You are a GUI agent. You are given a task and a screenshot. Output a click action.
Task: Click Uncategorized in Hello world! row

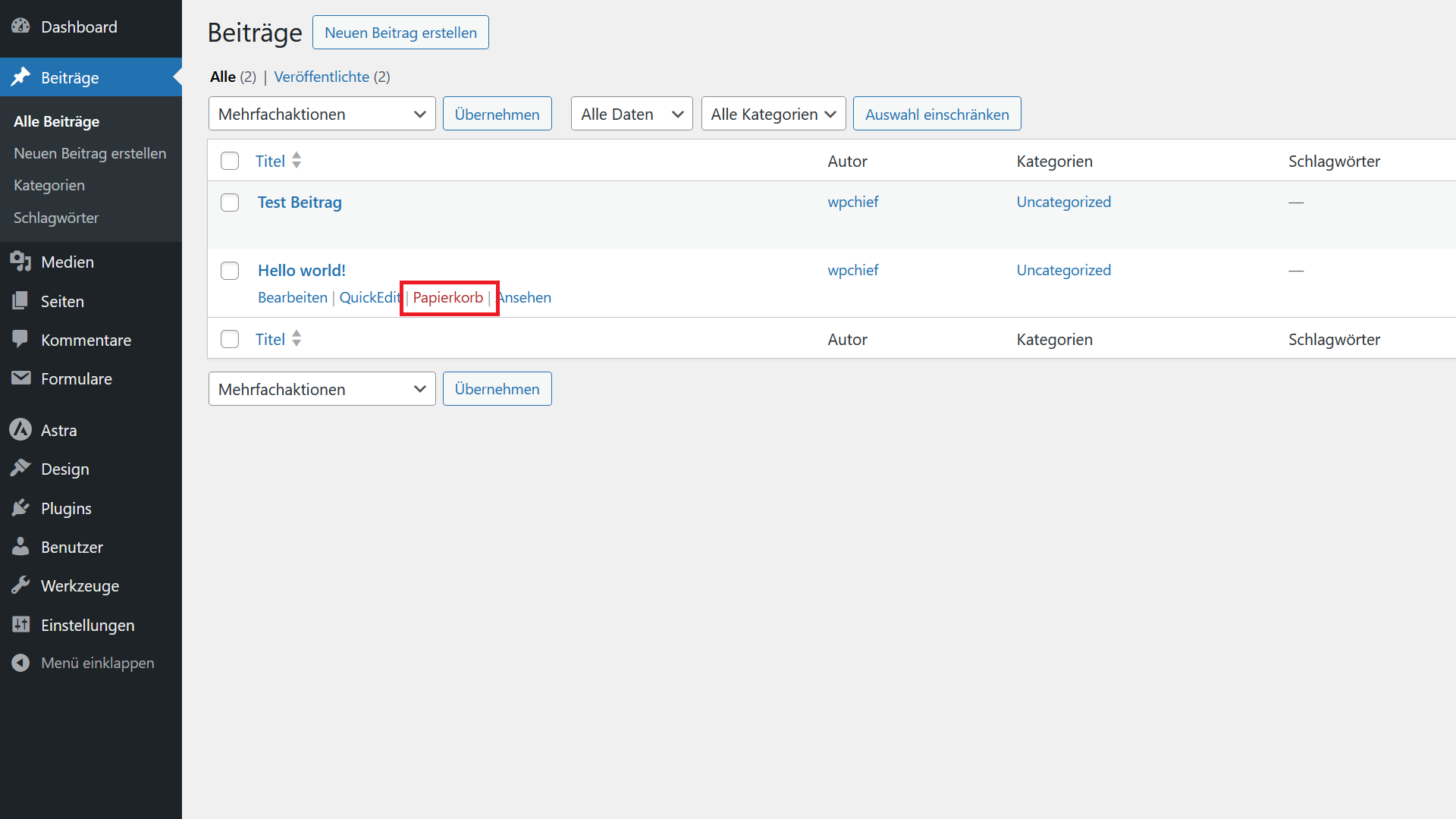coord(1064,270)
